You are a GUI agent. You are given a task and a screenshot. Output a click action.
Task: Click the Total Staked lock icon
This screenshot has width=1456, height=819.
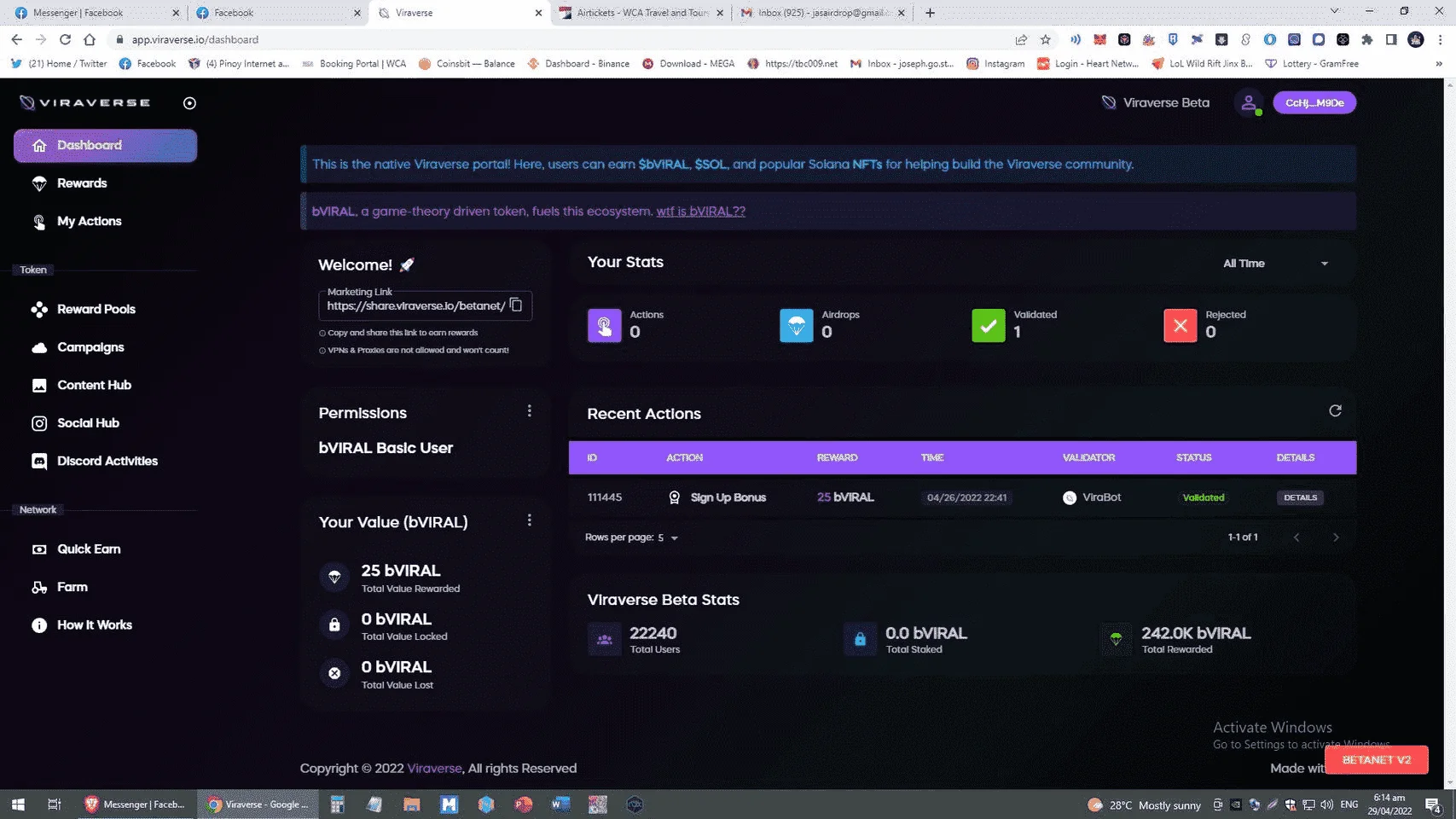860,640
